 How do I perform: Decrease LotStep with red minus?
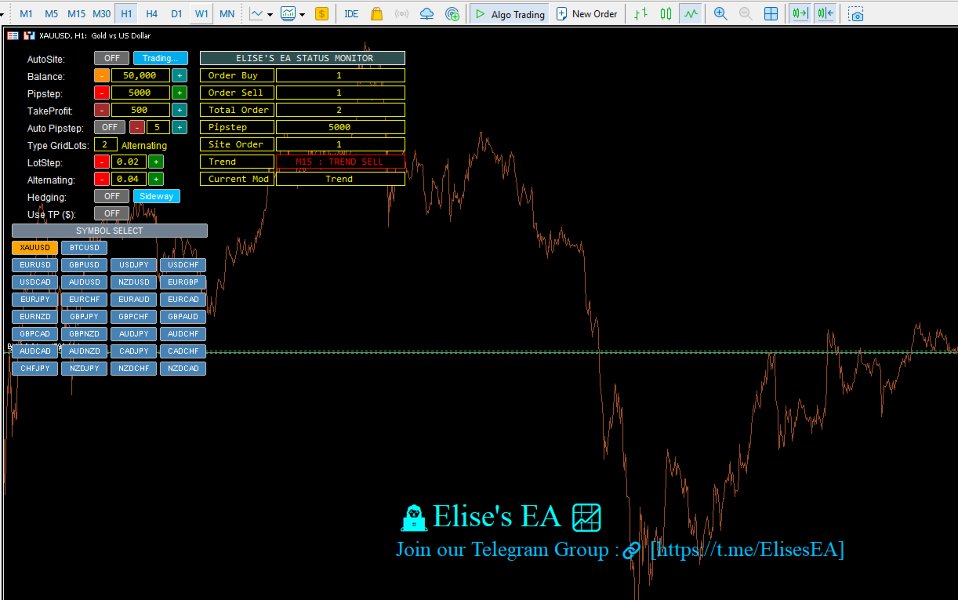click(x=102, y=162)
